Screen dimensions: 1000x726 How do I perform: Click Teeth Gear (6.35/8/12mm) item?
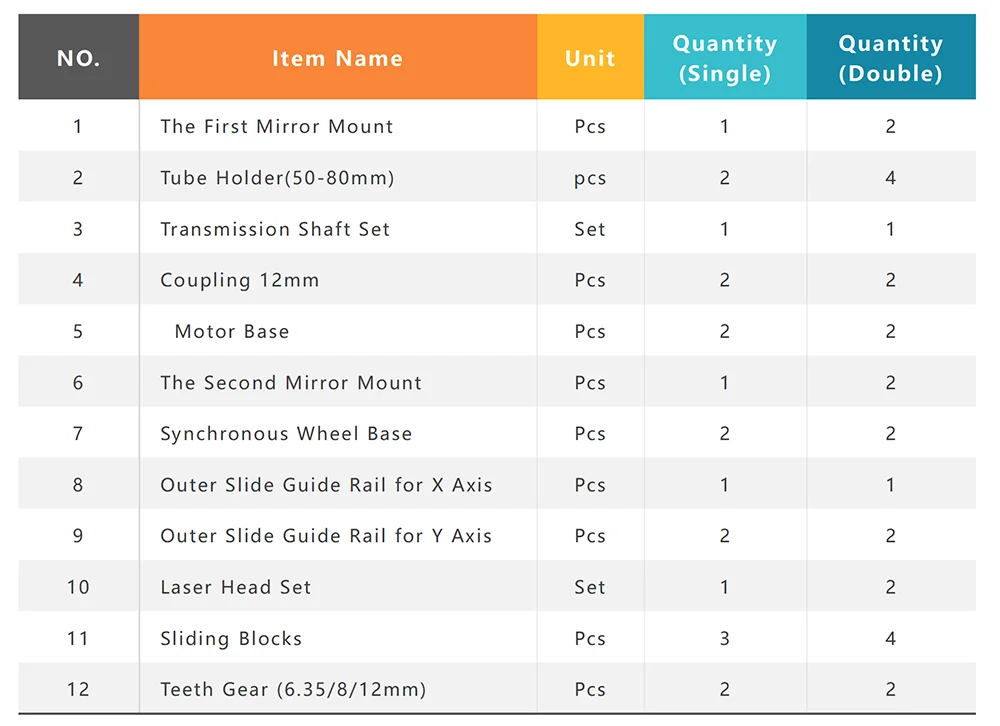pyautogui.click(x=293, y=689)
